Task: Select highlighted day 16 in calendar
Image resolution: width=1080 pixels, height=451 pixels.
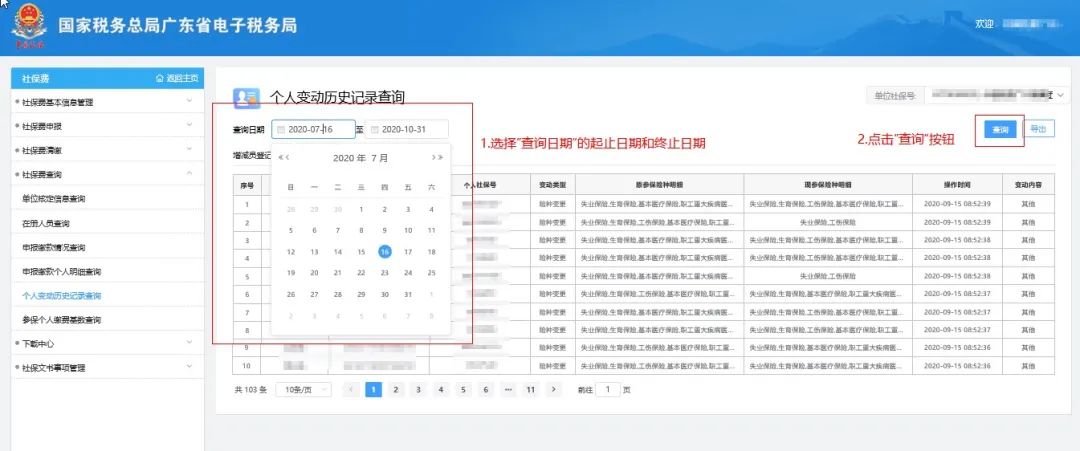Action: click(x=384, y=252)
